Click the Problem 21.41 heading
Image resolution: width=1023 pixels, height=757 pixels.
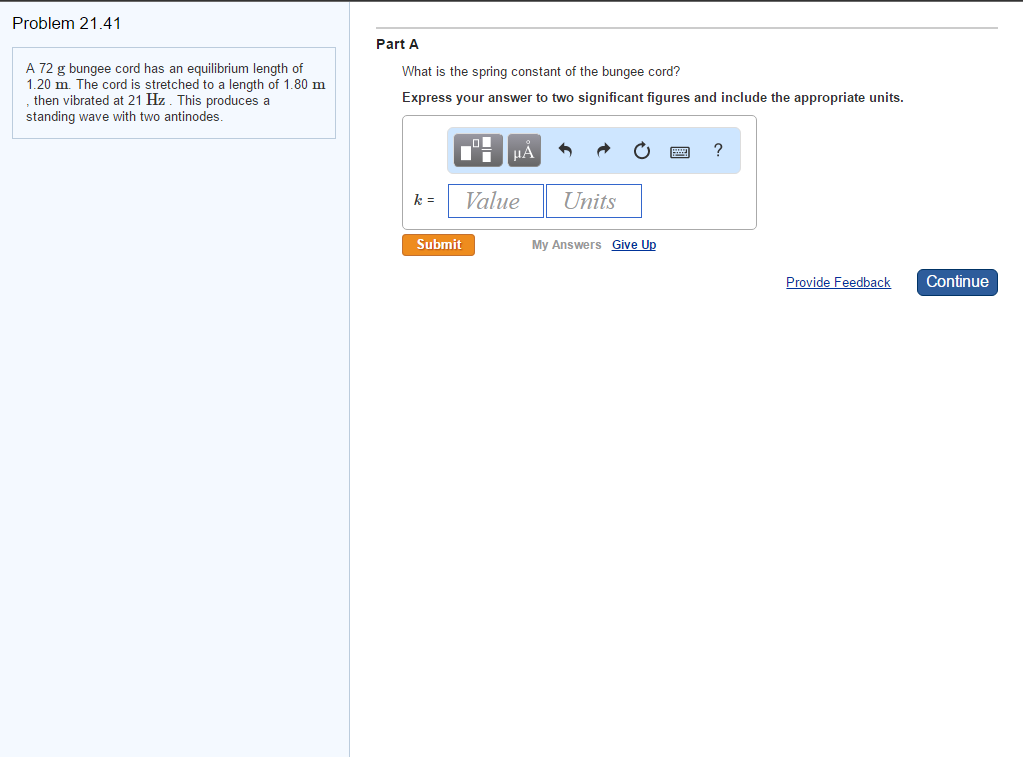[x=67, y=23]
